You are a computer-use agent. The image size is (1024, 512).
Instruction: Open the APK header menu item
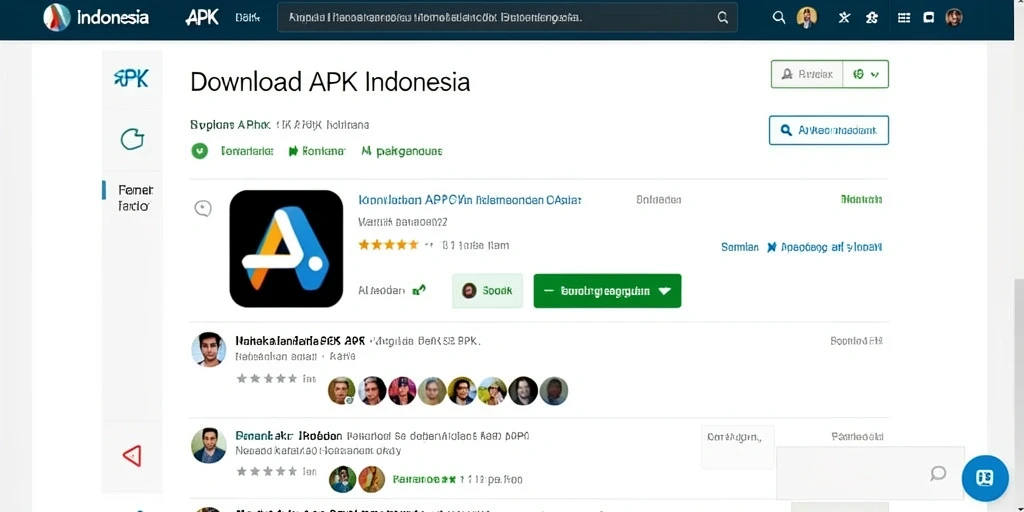(x=202, y=18)
